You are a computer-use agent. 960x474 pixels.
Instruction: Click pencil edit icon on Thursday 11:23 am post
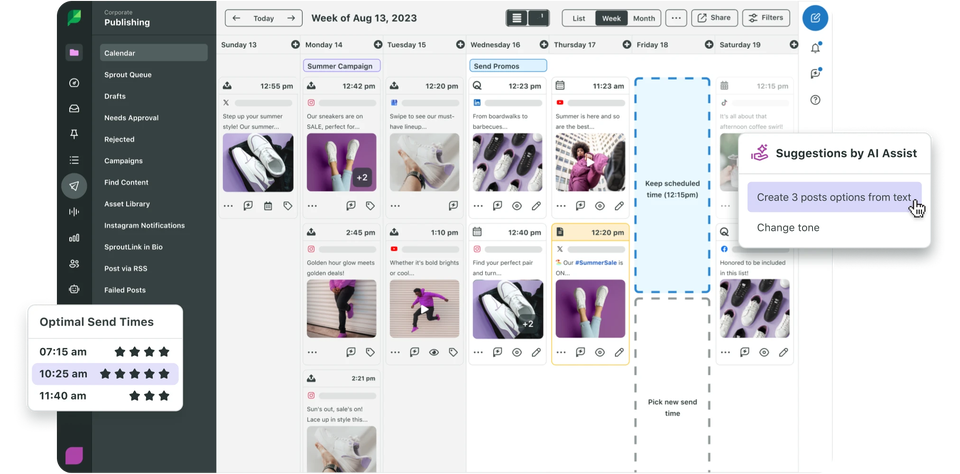(x=619, y=206)
